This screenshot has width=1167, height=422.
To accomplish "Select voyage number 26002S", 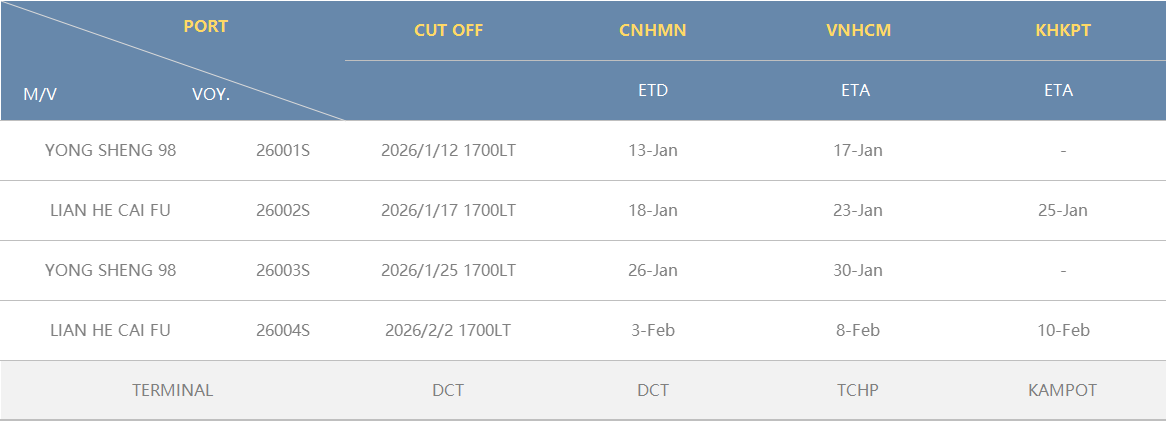I will [283, 210].
